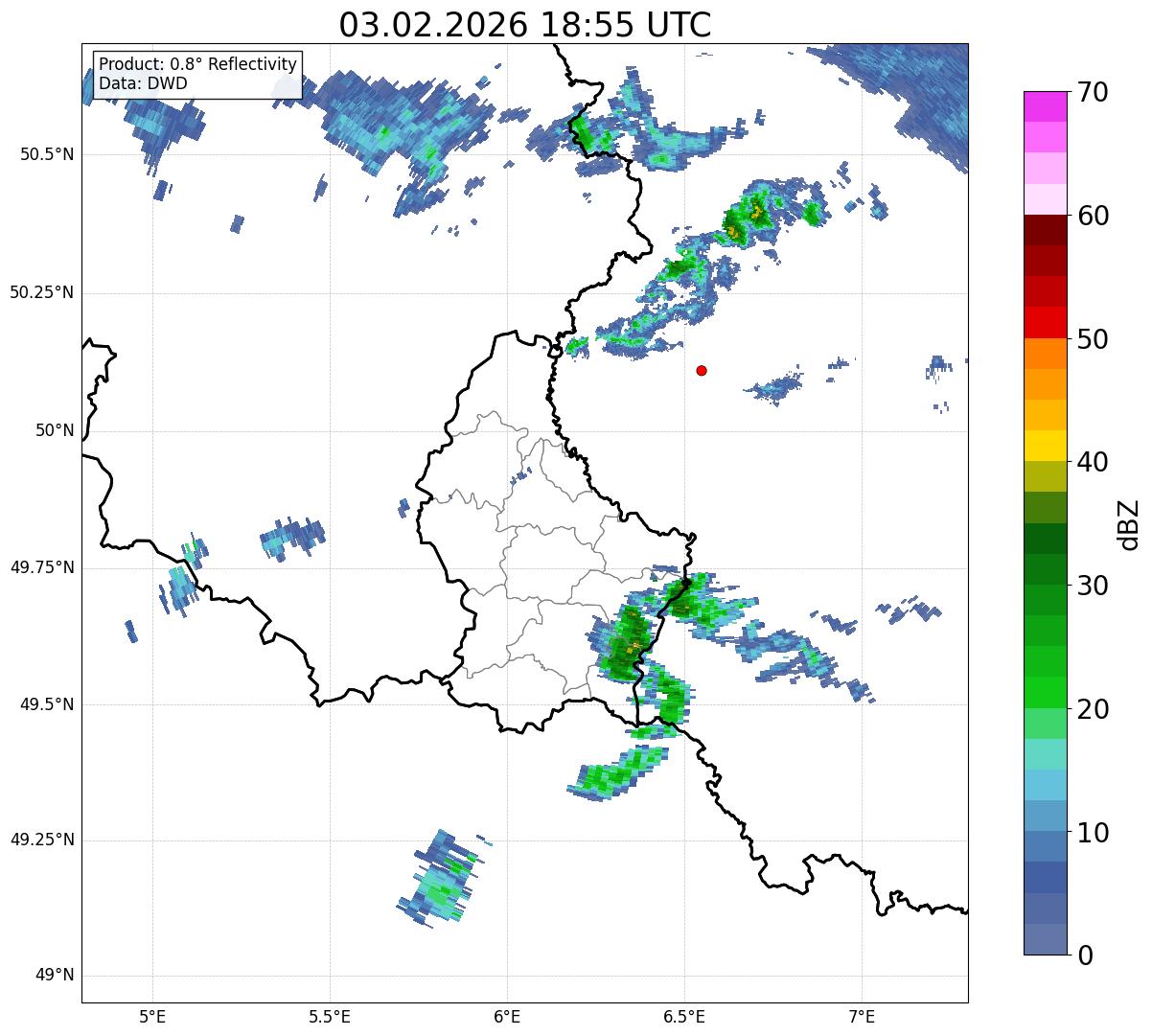1152x1036 pixels.
Task: Click the 50.5°N latitude label
Action: pyautogui.click(x=47, y=154)
